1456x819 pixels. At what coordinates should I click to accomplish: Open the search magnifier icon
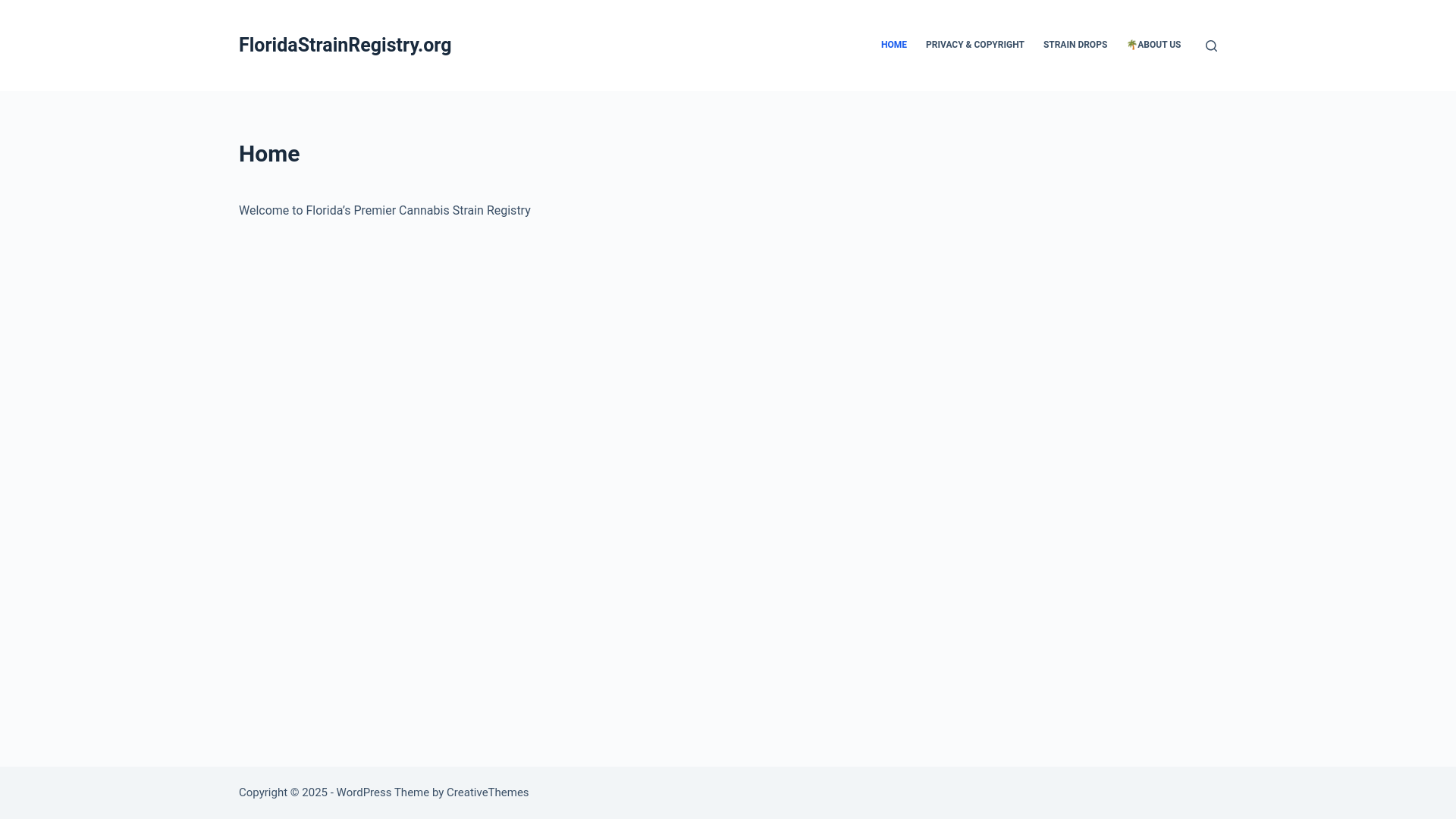1211,45
